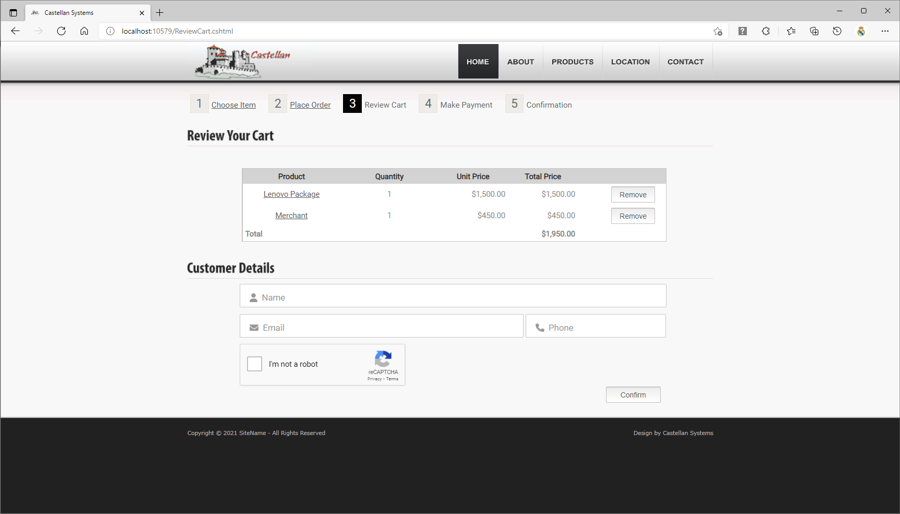Remove the Merchant item from cart
This screenshot has width=900, height=514.
(x=633, y=216)
